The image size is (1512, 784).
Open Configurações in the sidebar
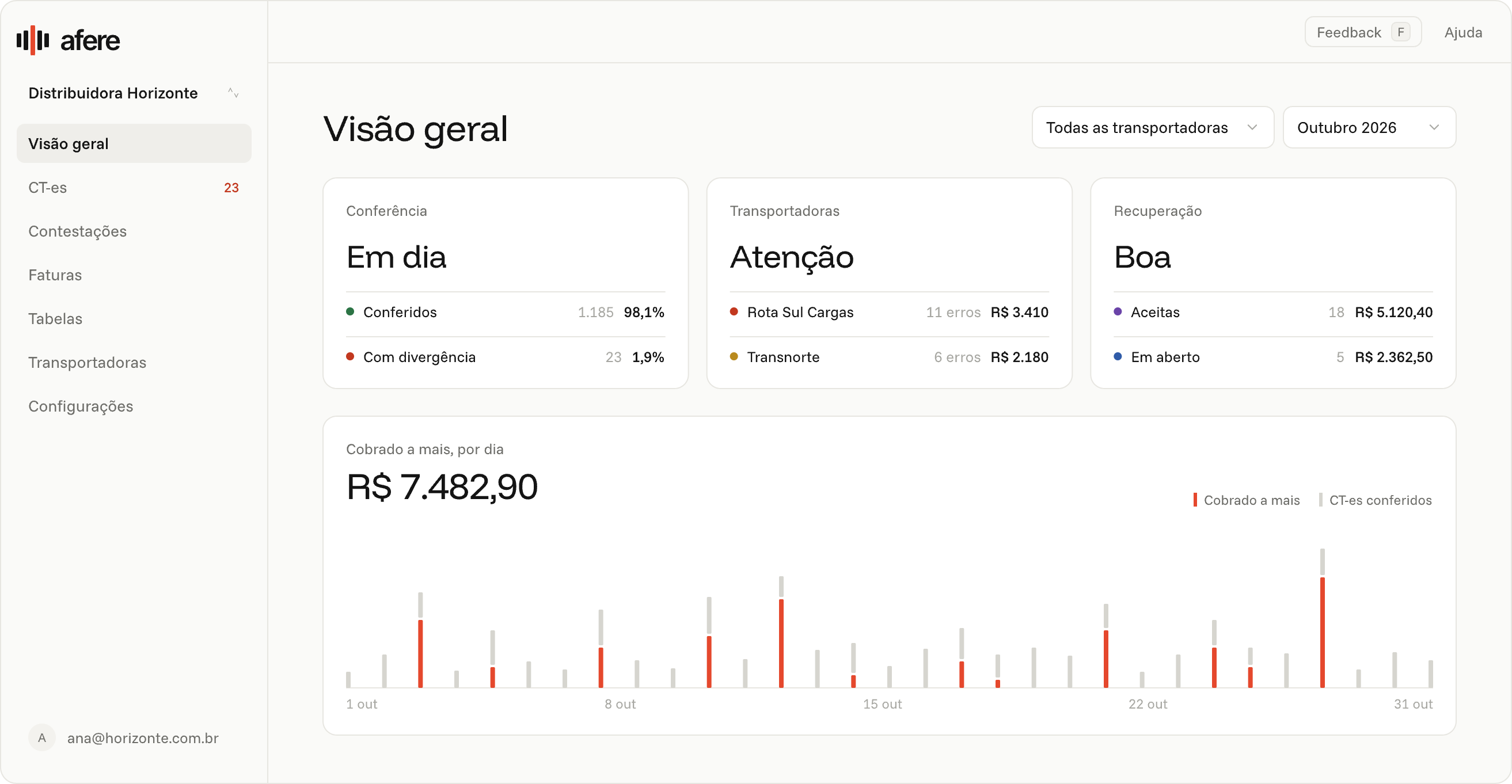point(134,406)
